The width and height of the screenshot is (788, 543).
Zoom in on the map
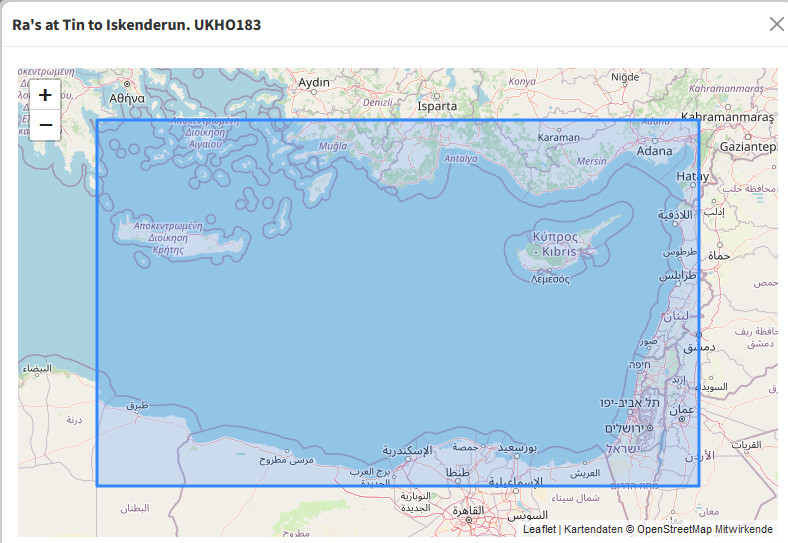tap(45, 96)
